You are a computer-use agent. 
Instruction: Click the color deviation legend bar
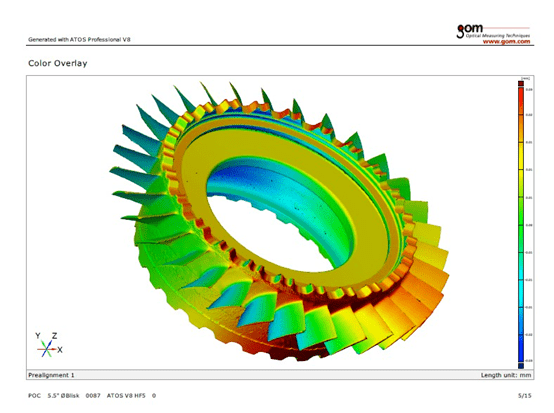pyautogui.click(x=521, y=225)
